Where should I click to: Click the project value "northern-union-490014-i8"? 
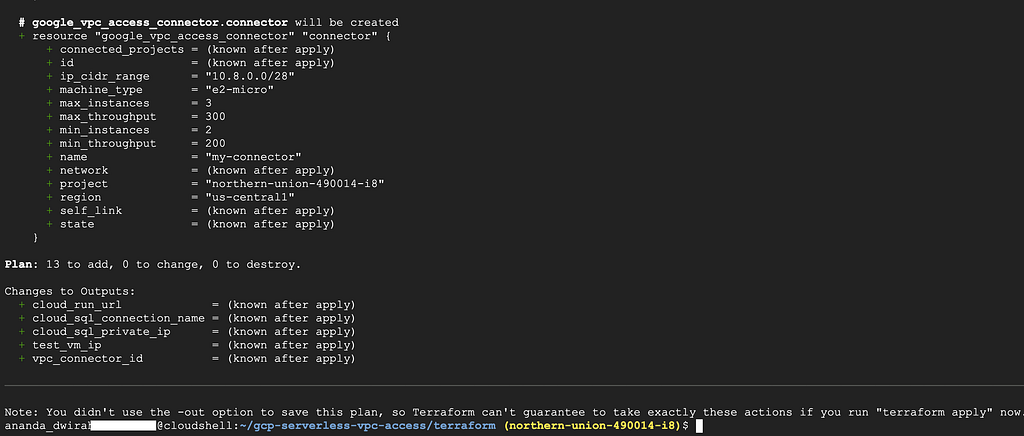pyautogui.click(x=295, y=184)
